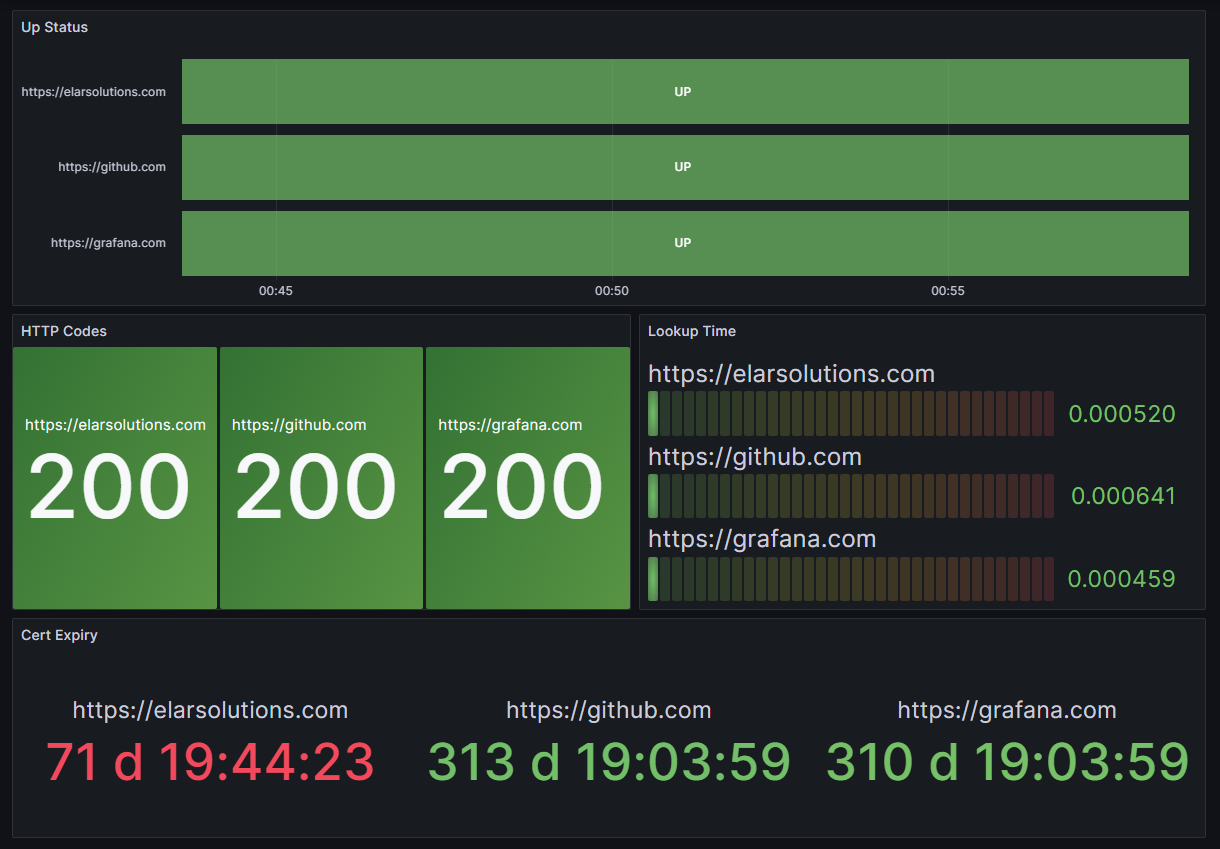Click the lookup time value 0.000641

click(x=1123, y=496)
